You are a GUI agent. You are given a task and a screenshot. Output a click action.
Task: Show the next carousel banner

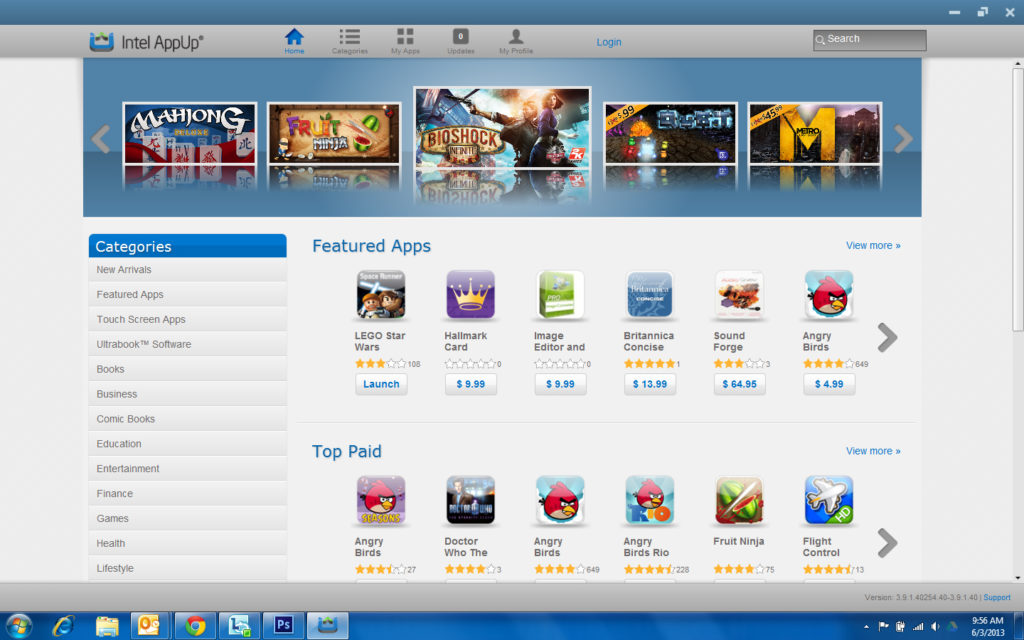tap(903, 138)
